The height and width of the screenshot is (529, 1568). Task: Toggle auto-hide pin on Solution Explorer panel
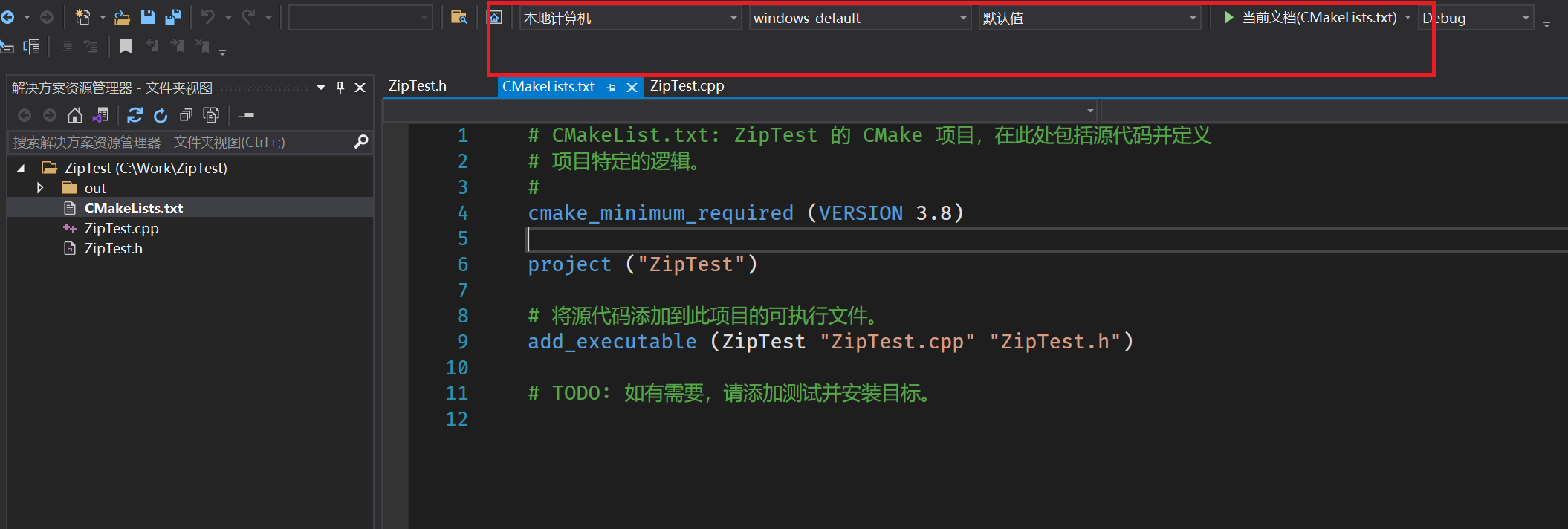click(340, 87)
